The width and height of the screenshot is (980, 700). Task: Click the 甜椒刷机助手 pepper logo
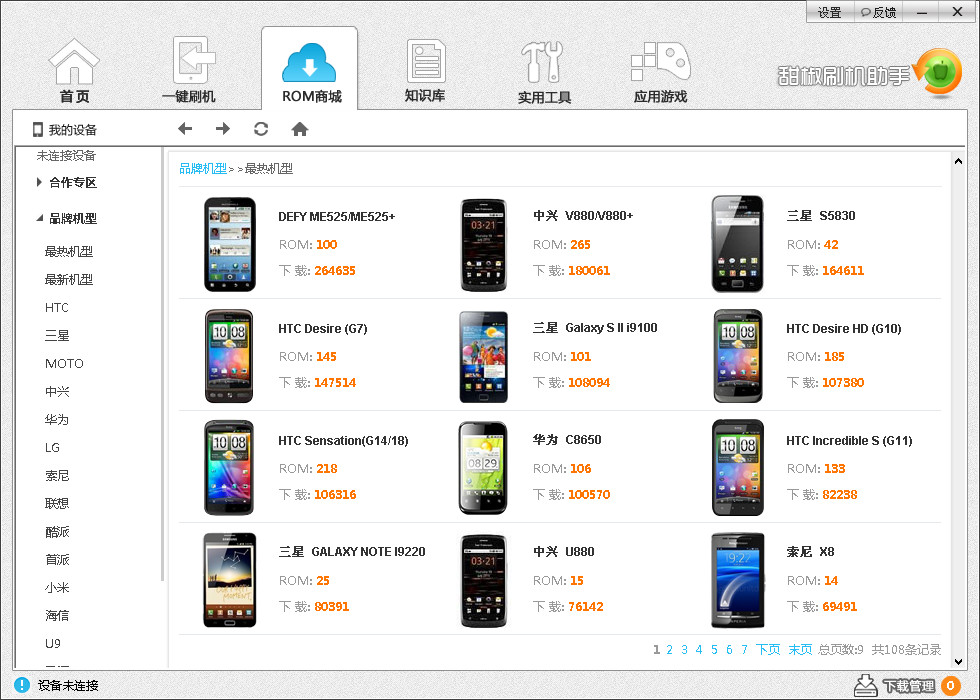pyautogui.click(x=938, y=73)
